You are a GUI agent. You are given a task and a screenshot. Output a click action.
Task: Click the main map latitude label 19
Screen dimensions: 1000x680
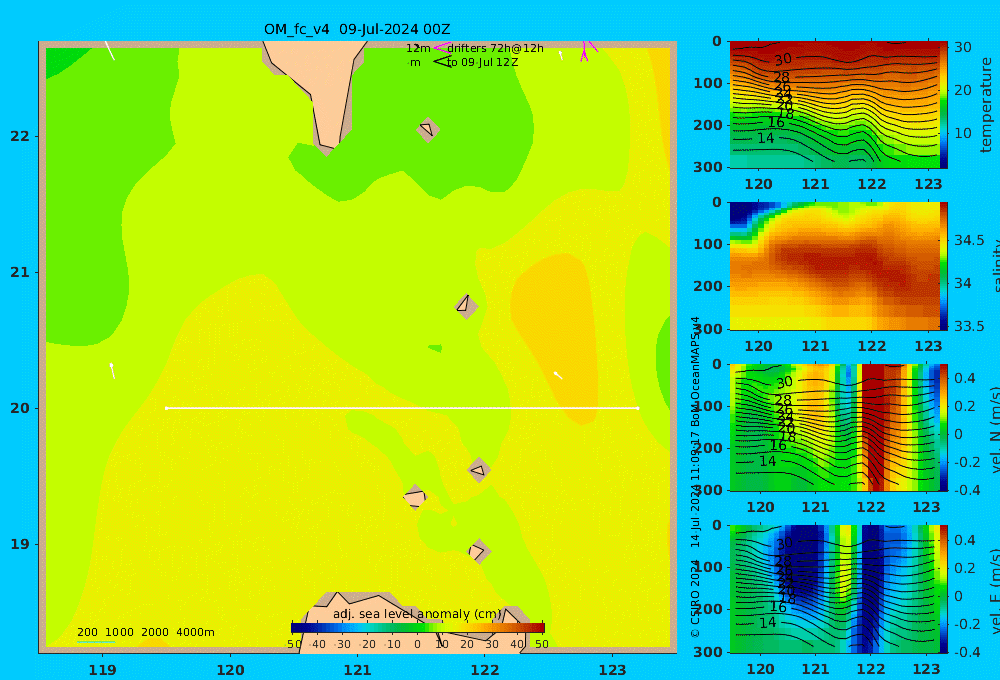(x=20, y=544)
